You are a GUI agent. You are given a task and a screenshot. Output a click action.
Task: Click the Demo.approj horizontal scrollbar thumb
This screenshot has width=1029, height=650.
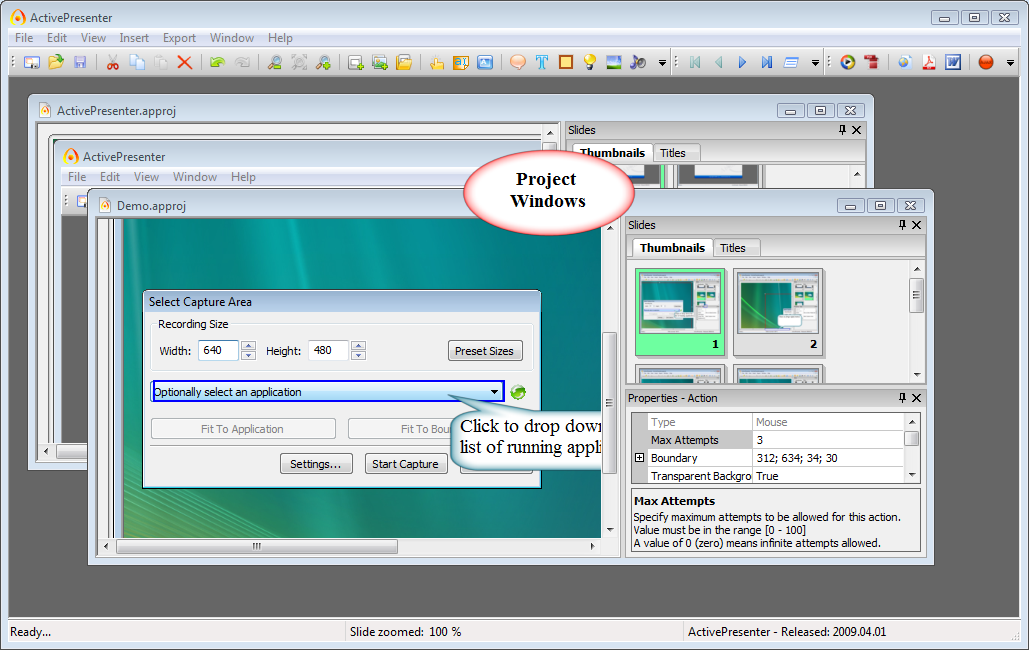(257, 546)
